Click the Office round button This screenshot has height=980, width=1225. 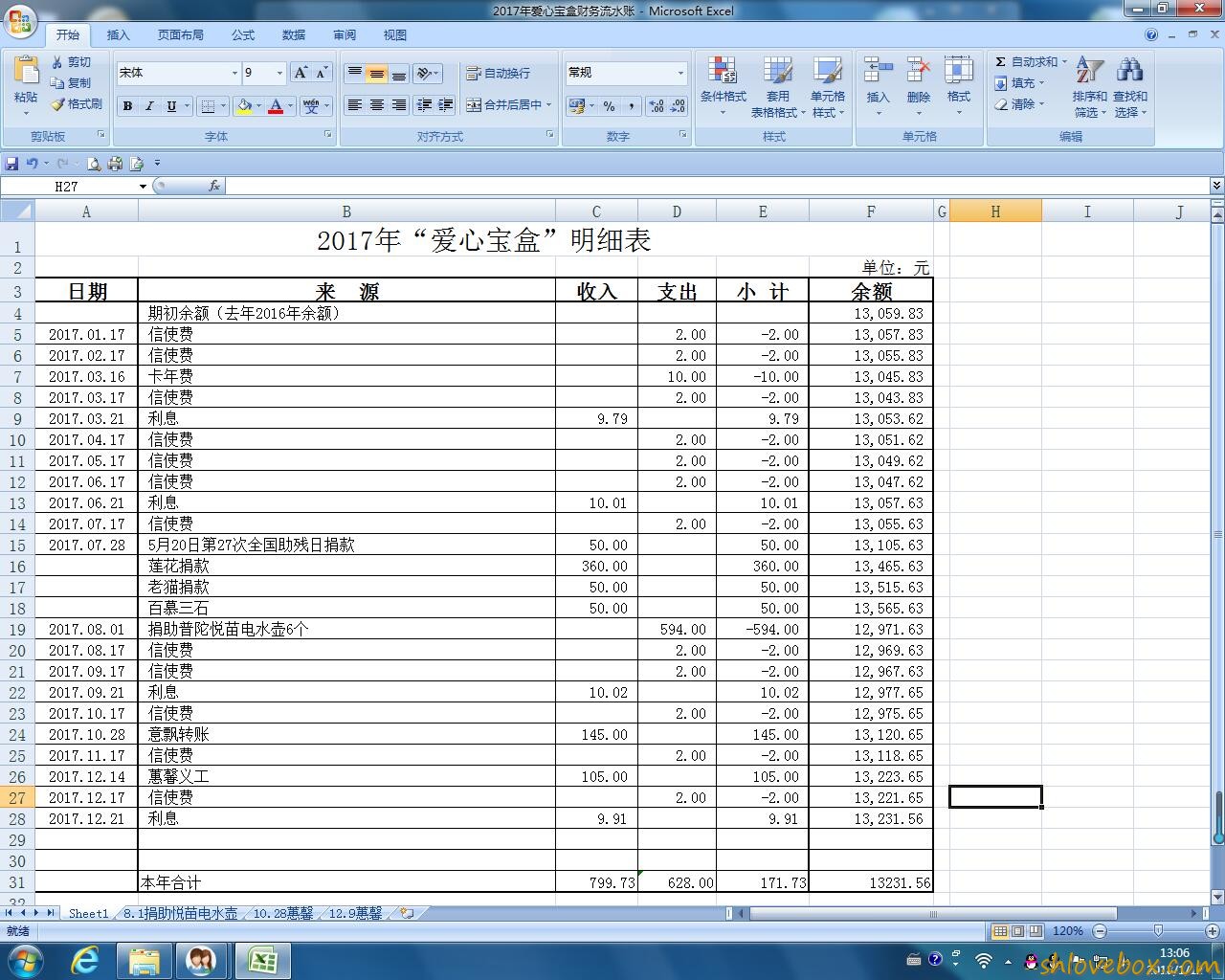[20, 21]
